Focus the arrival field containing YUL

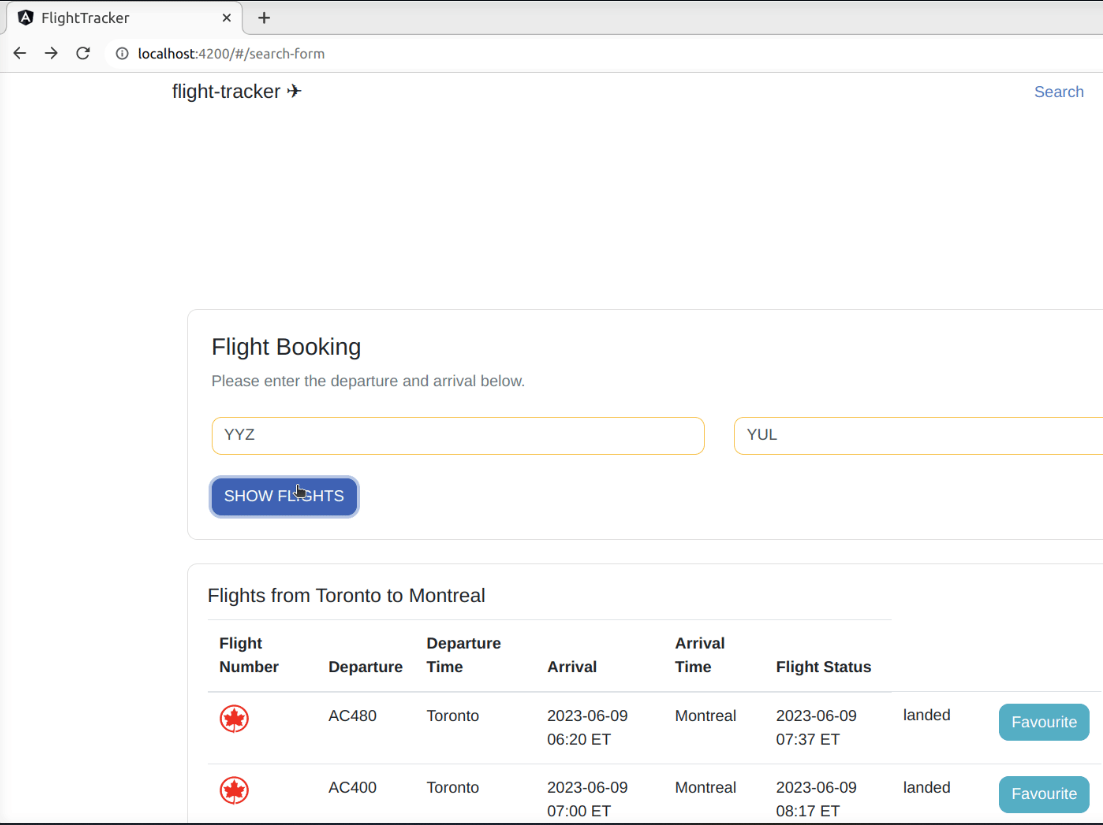tap(918, 436)
